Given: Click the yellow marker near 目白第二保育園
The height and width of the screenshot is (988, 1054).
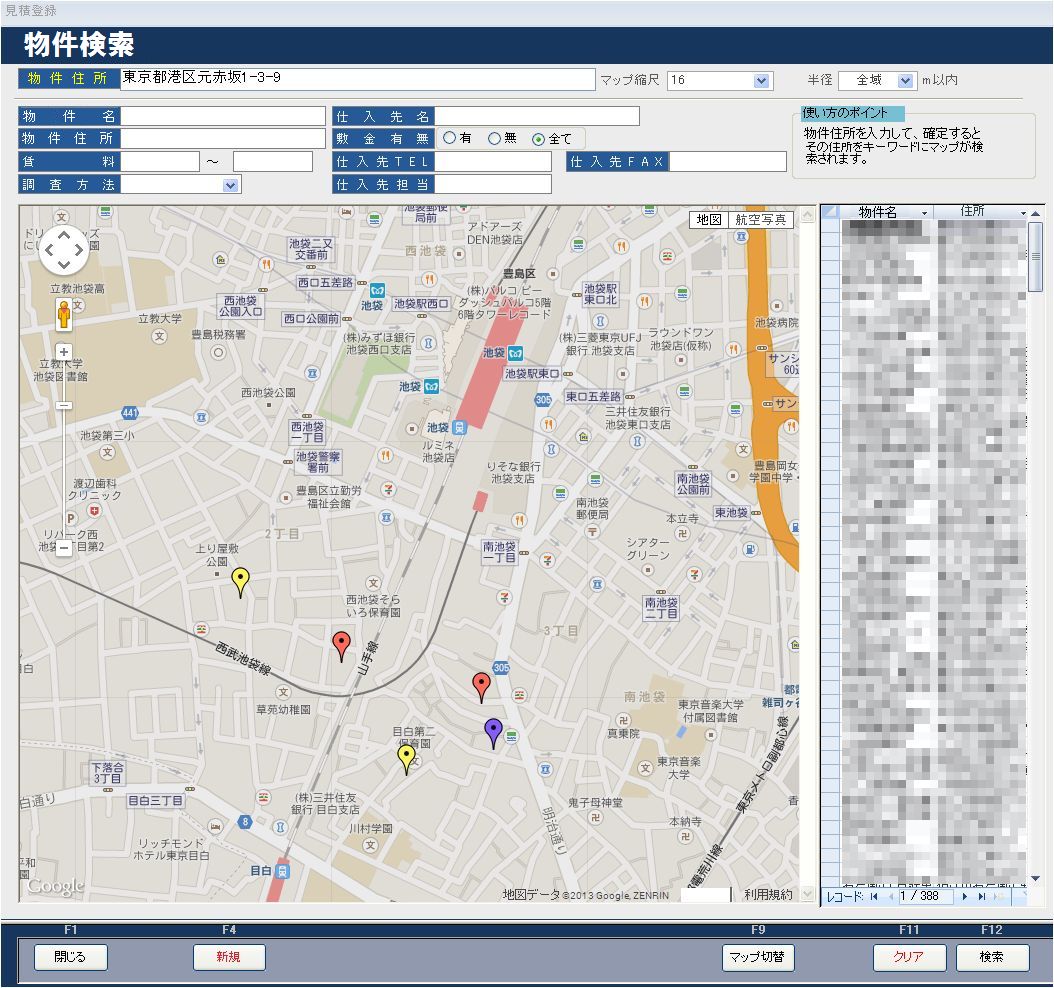Looking at the screenshot, I should click(406, 759).
